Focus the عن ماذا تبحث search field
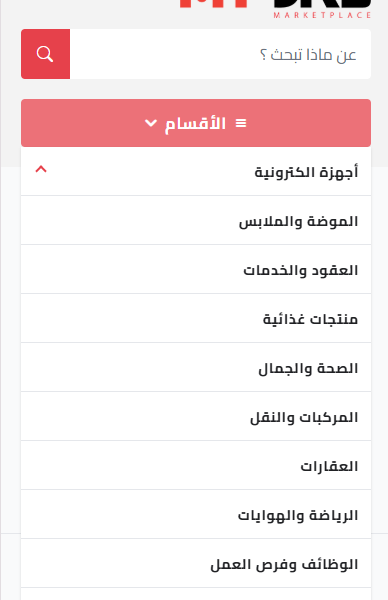The width and height of the screenshot is (388, 600). coord(220,54)
